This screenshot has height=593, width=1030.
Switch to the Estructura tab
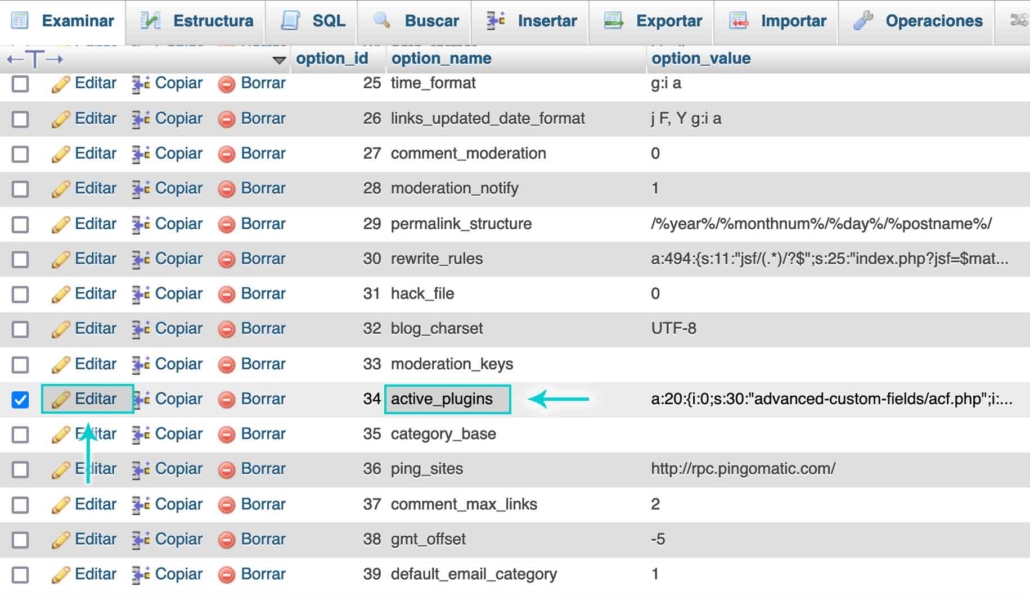pos(198,20)
